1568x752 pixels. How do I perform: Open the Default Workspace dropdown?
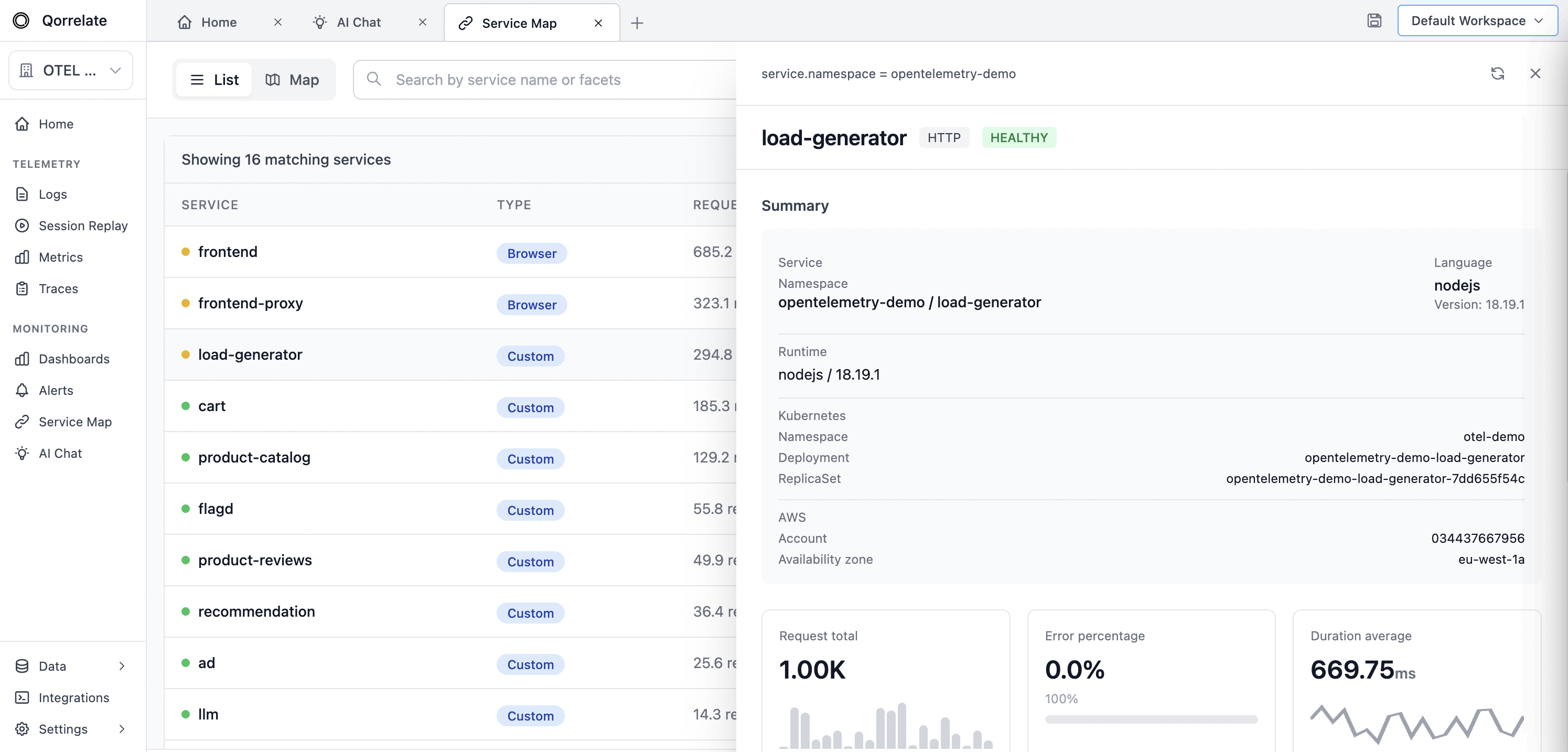pyautogui.click(x=1477, y=20)
